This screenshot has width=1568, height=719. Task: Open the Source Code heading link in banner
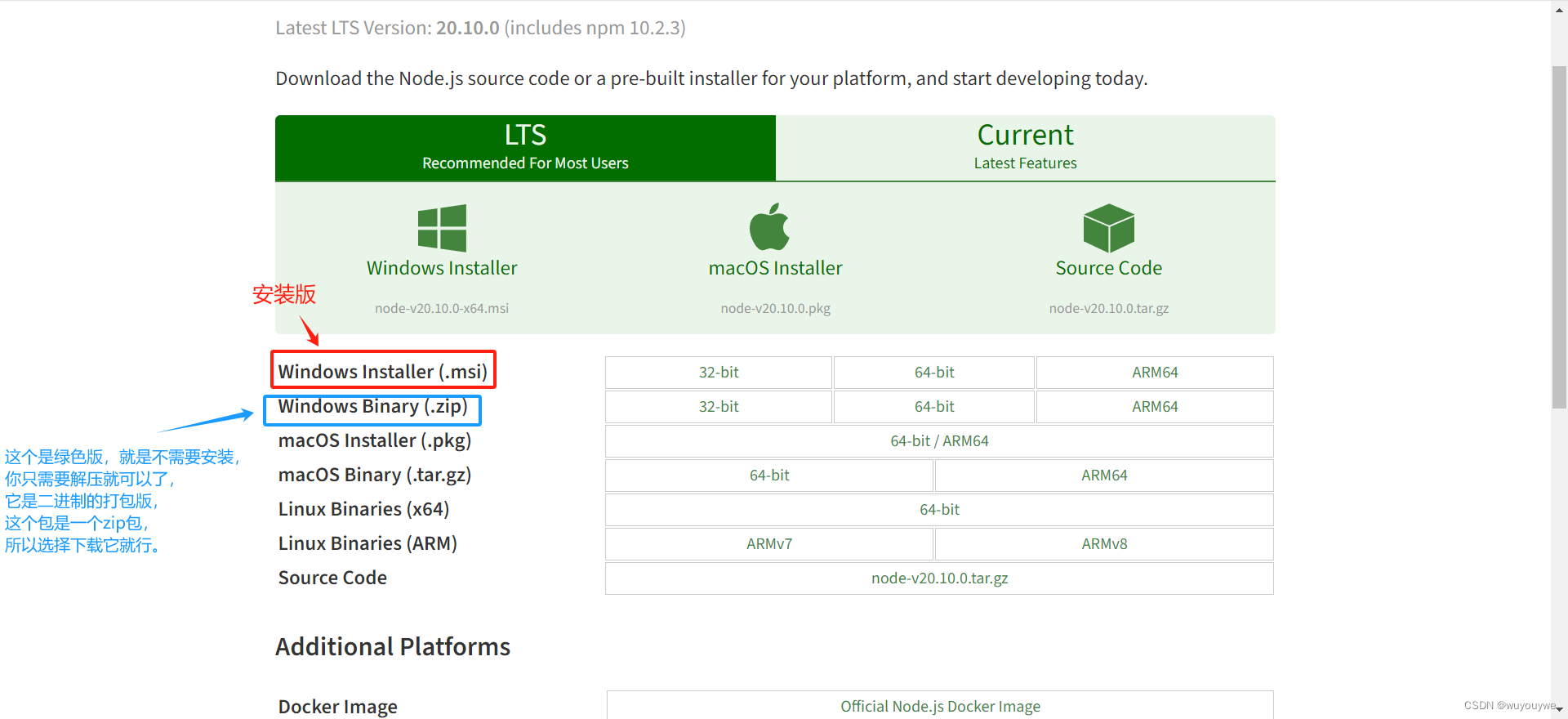click(1108, 268)
